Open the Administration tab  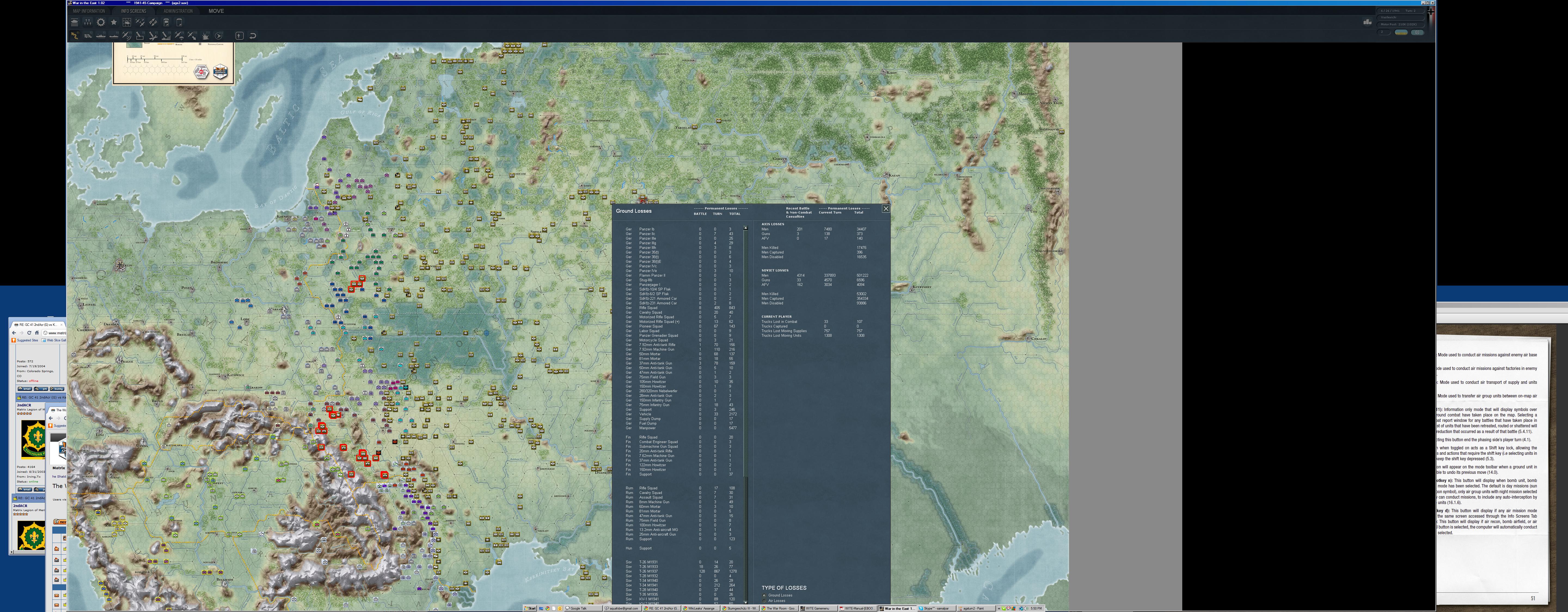click(x=178, y=11)
